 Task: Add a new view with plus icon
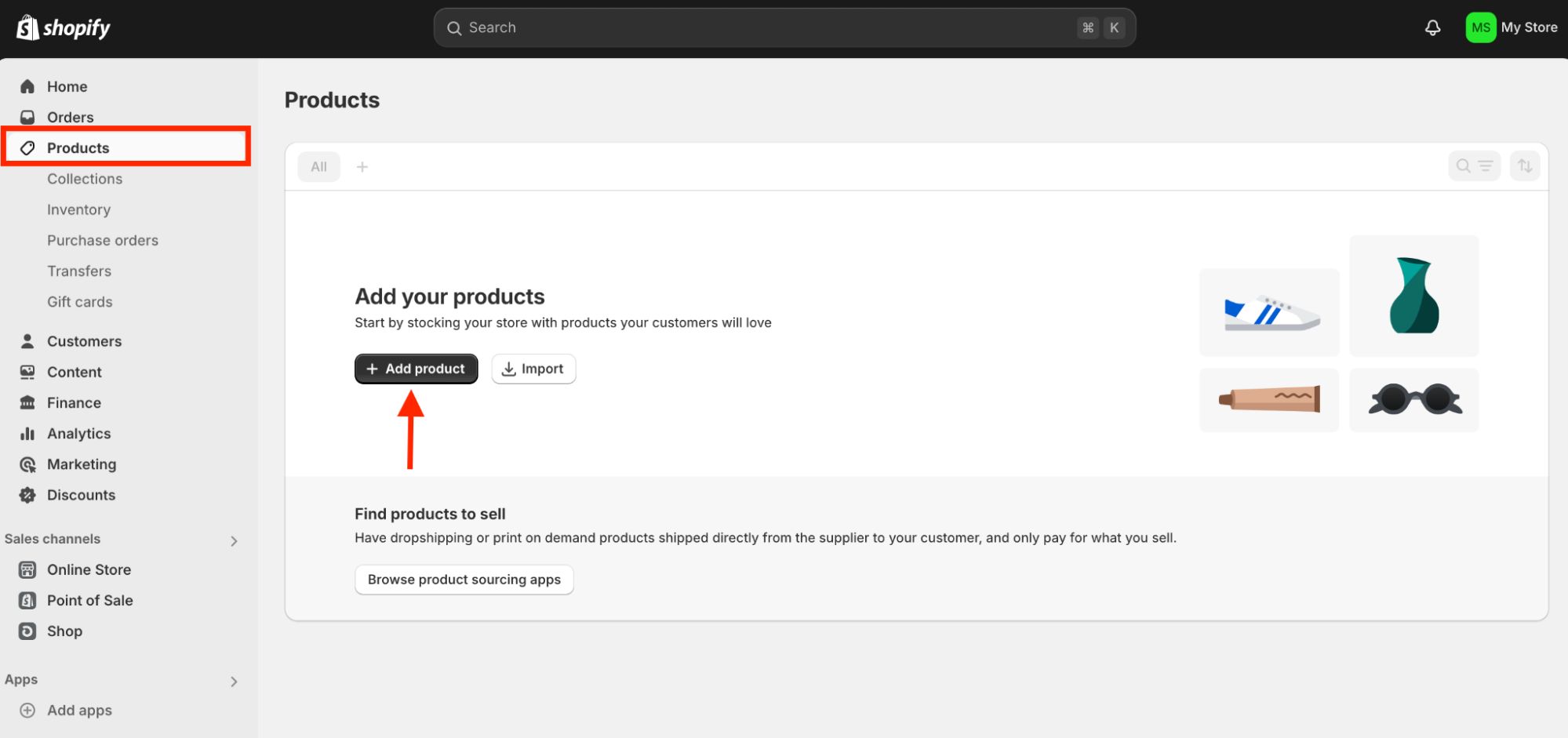pos(362,166)
